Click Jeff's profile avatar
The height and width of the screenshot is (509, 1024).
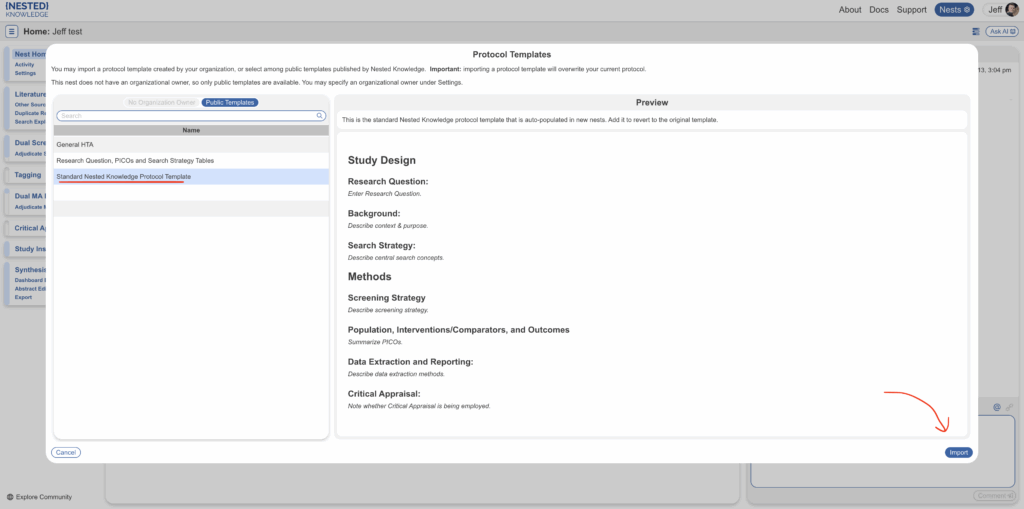1012,10
